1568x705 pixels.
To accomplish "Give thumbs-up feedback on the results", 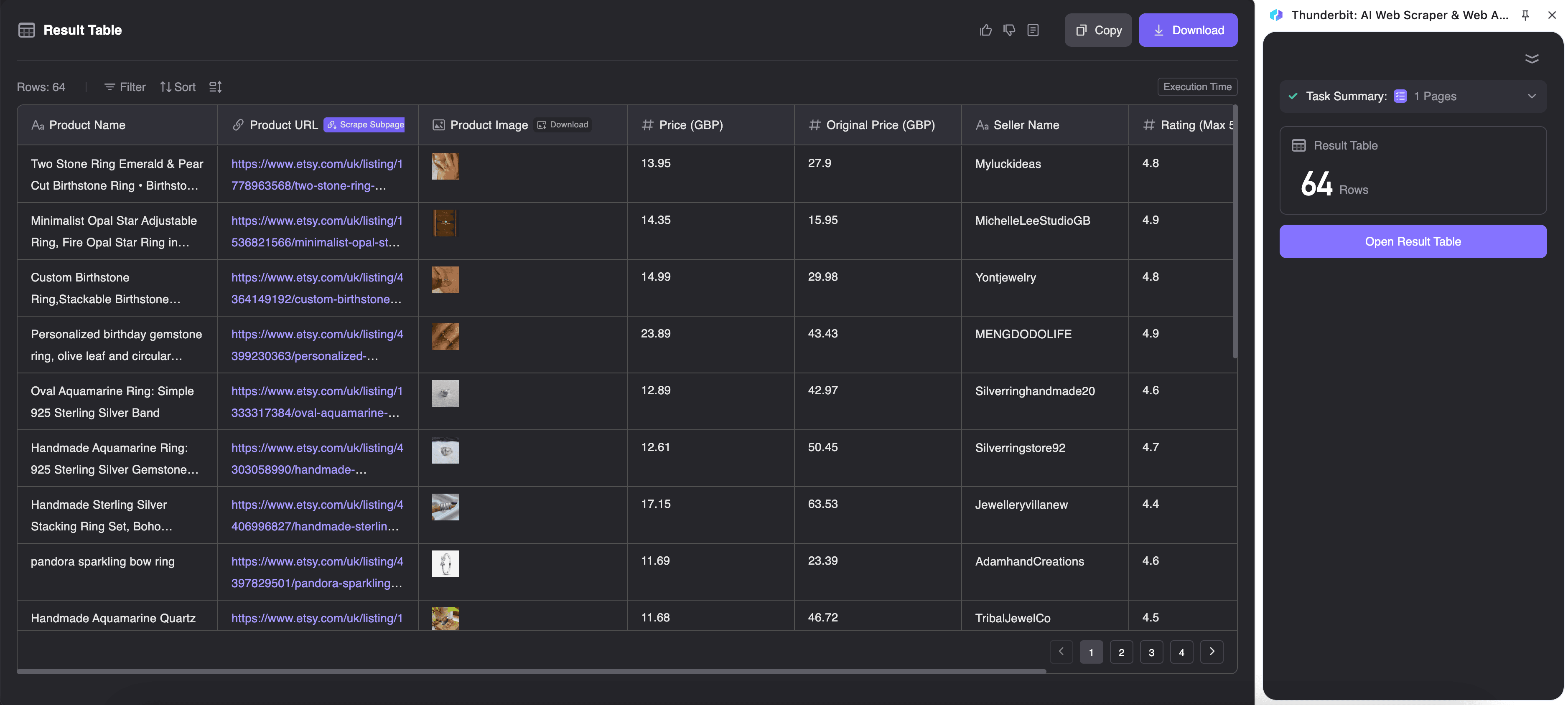I will click(x=986, y=30).
